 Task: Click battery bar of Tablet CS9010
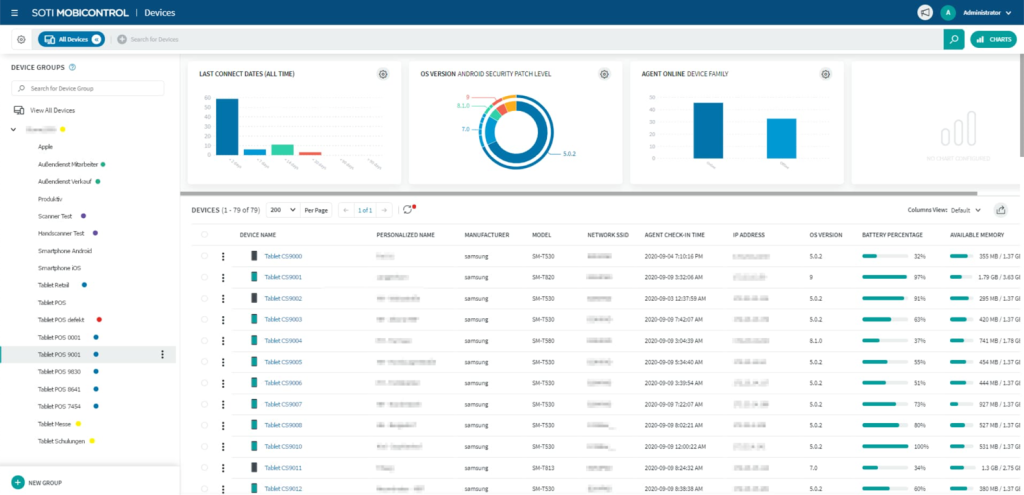click(885, 447)
